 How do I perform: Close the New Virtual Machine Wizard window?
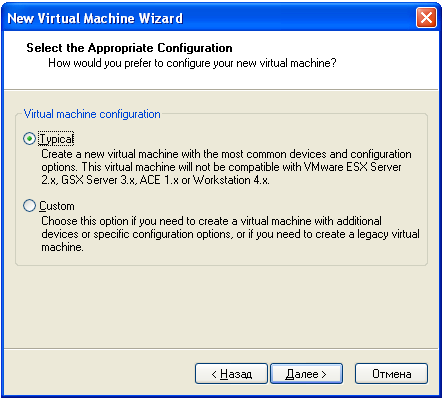pyautogui.click(x=426, y=18)
